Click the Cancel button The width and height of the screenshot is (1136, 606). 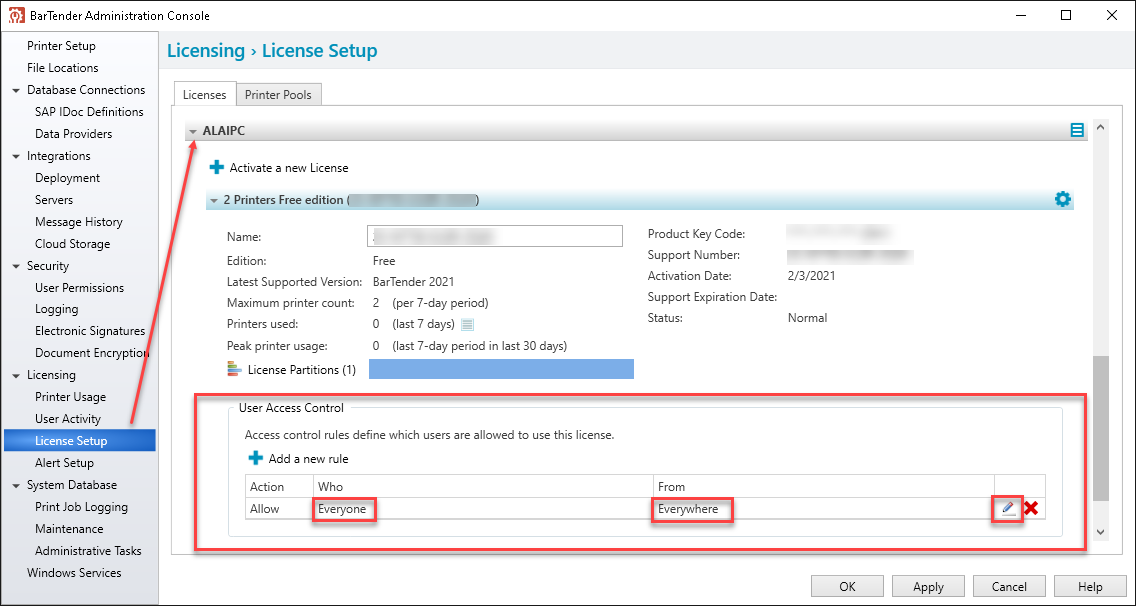(x=1009, y=586)
